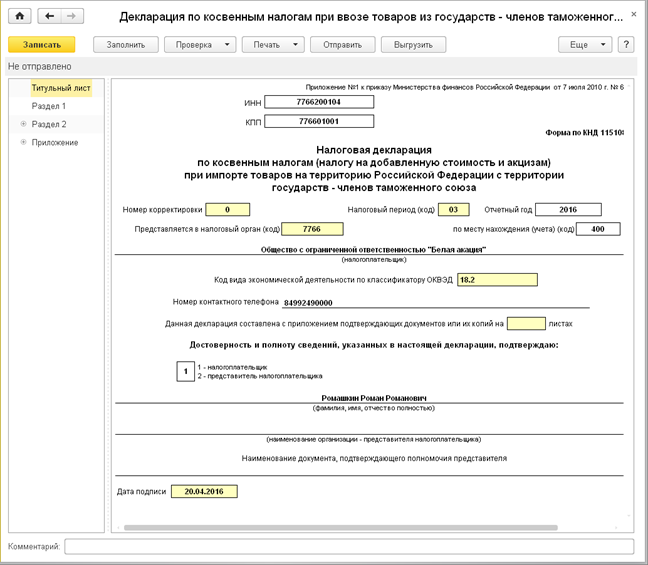648x565 pixels.
Task: Click the КПП field
Action: 319,122
